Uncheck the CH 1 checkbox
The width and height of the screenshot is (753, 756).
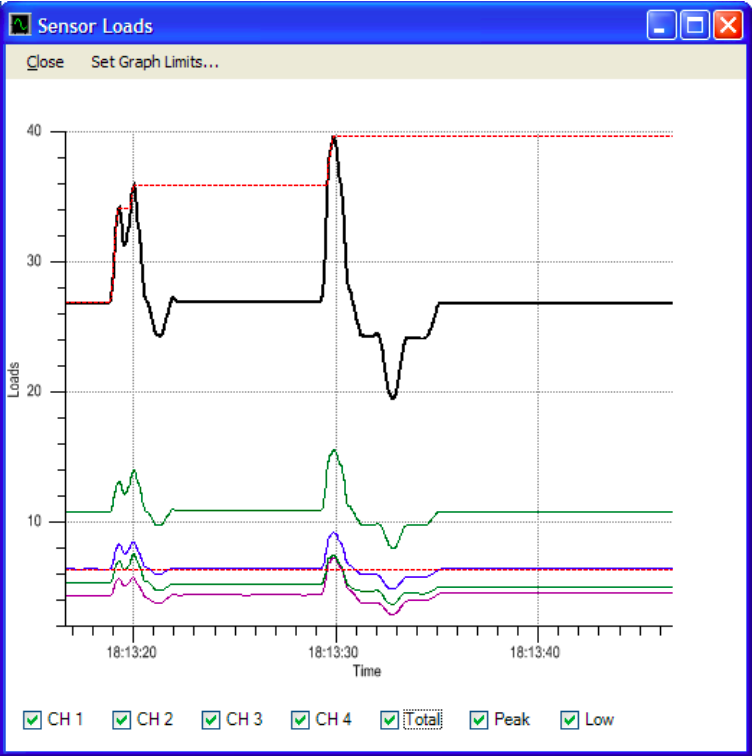point(32,720)
